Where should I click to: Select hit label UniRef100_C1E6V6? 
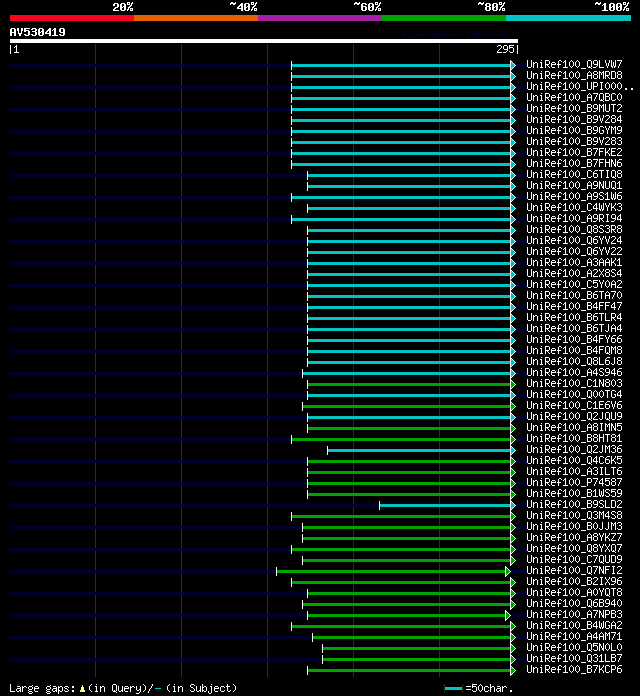(574, 405)
